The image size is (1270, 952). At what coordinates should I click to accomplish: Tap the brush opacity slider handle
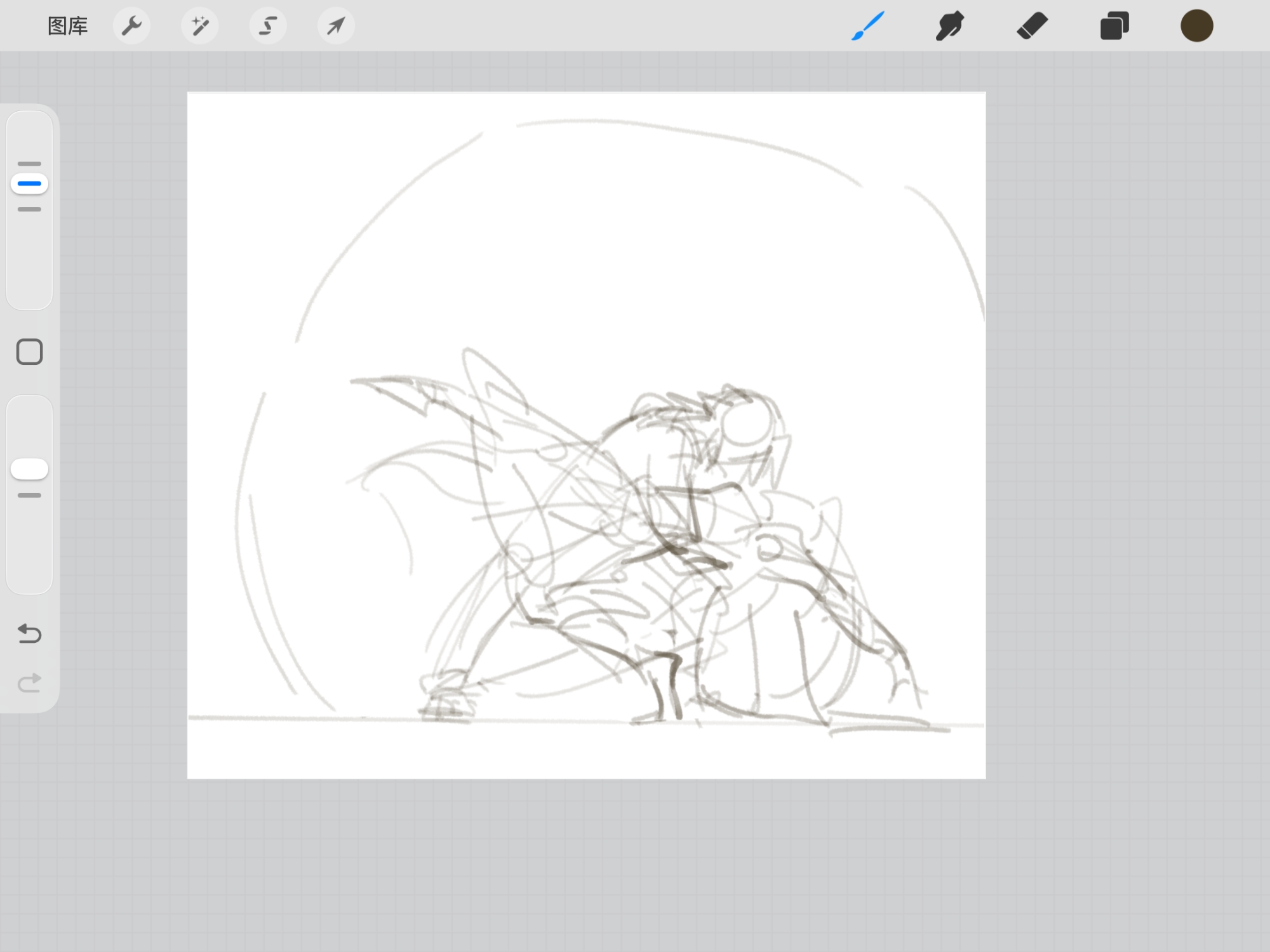click(x=29, y=469)
